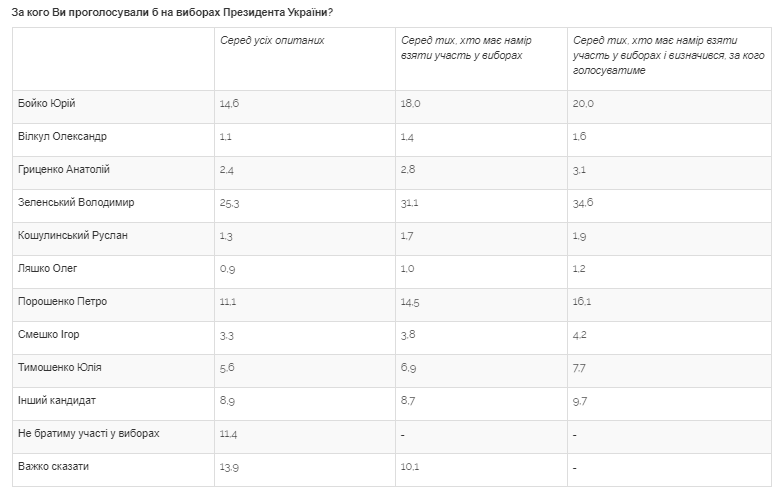Image resolution: width=775 pixels, height=493 pixels.
Task: Select the 'Кошулинський Руслан' row label
Action: (x=73, y=235)
